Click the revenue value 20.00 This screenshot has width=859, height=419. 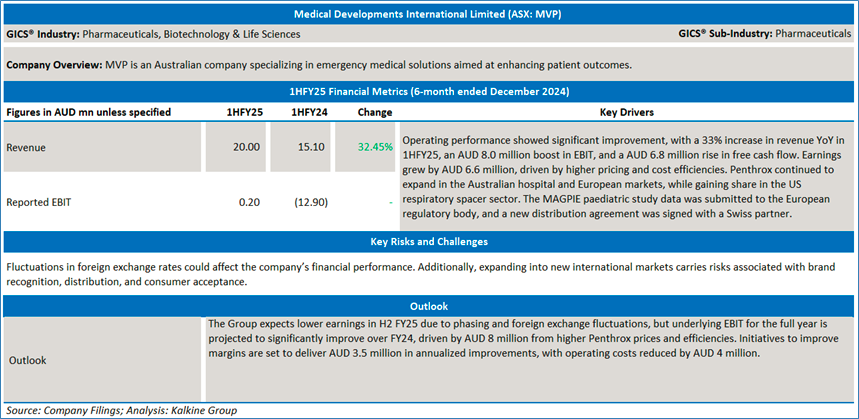pyautogui.click(x=248, y=147)
